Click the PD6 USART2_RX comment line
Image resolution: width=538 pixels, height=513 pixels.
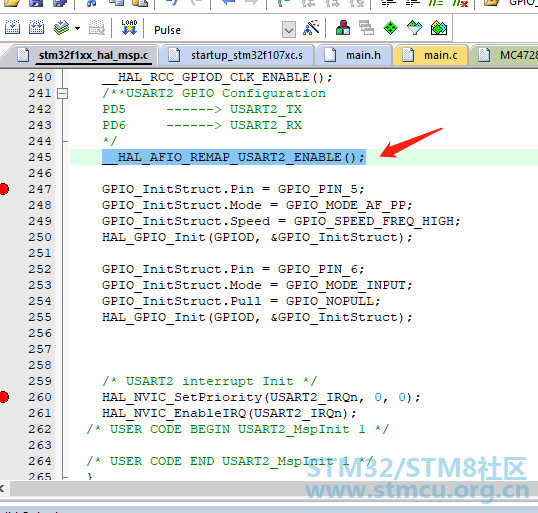point(202,125)
